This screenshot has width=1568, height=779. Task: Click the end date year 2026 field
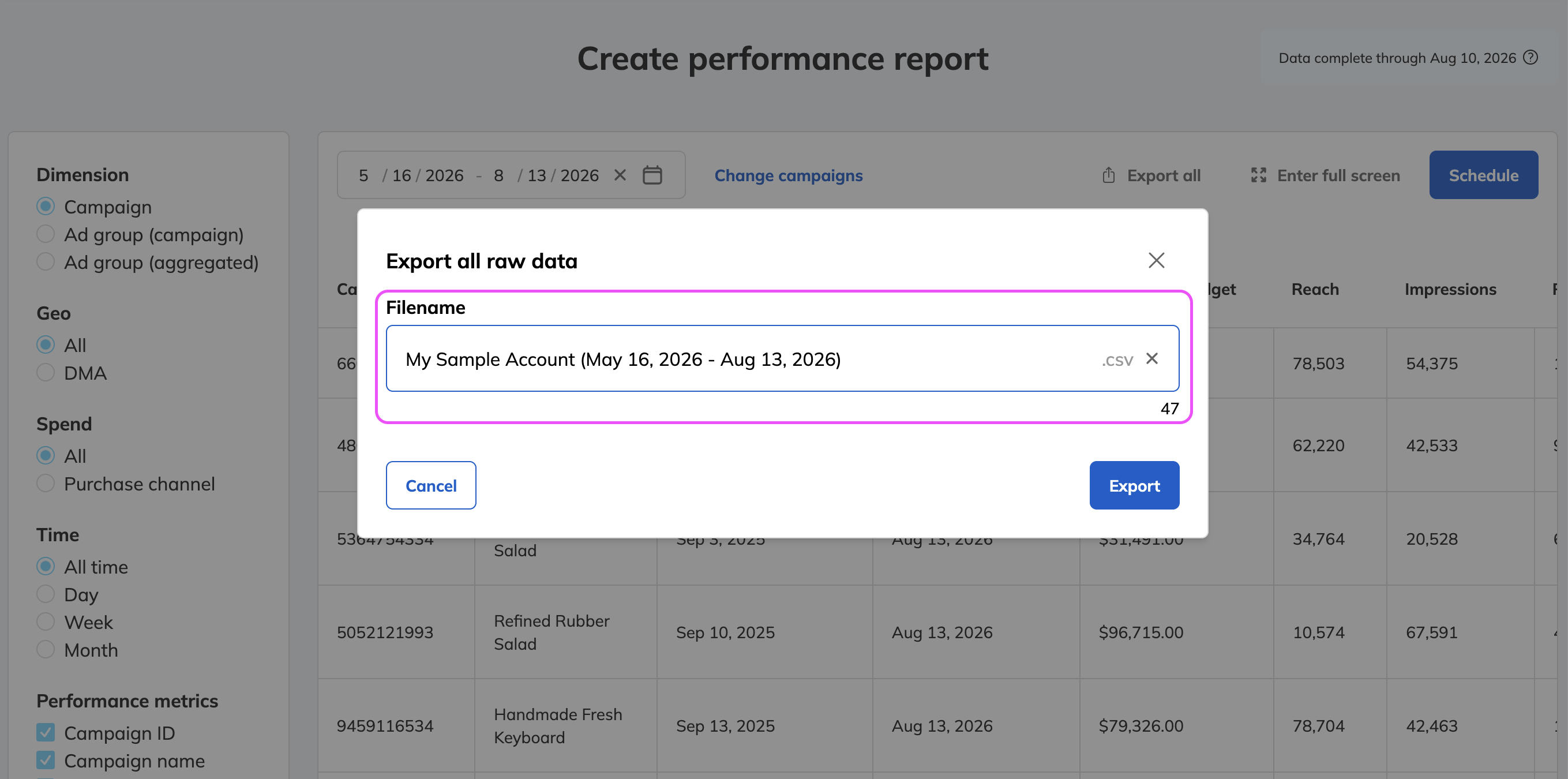click(x=579, y=175)
